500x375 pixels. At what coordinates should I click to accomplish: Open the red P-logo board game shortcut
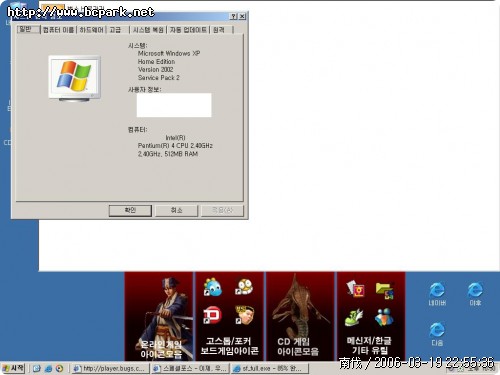pos(212,315)
